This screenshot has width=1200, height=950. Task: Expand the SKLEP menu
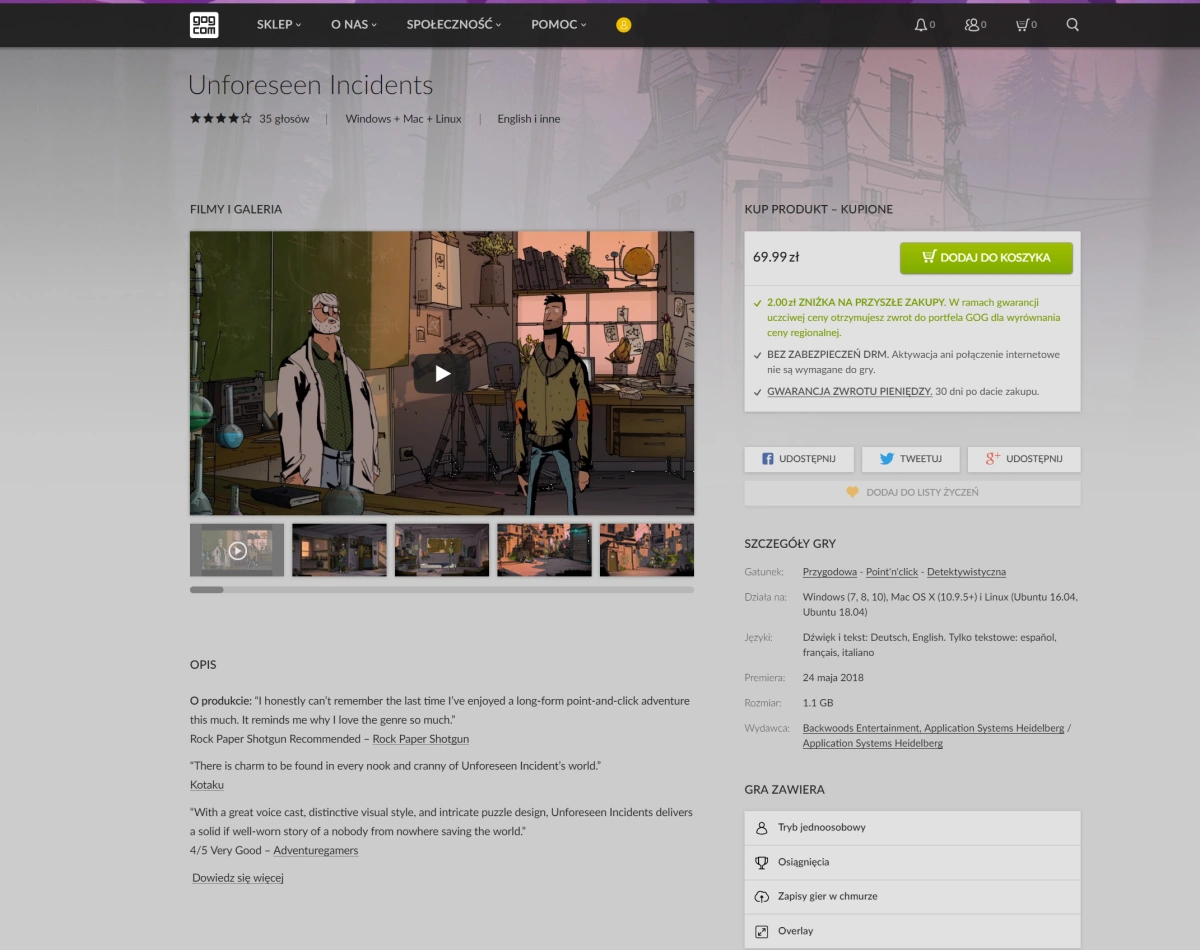(x=279, y=25)
